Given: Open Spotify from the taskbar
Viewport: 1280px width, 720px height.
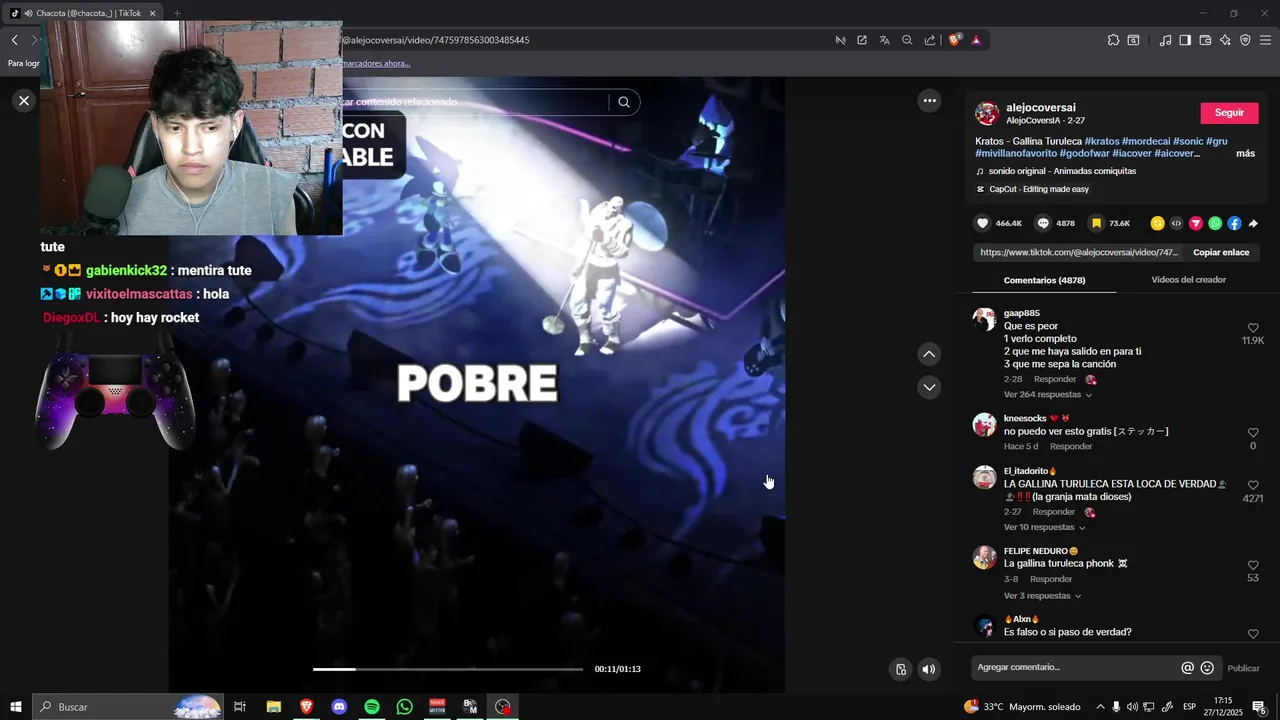Looking at the screenshot, I should tap(372, 707).
